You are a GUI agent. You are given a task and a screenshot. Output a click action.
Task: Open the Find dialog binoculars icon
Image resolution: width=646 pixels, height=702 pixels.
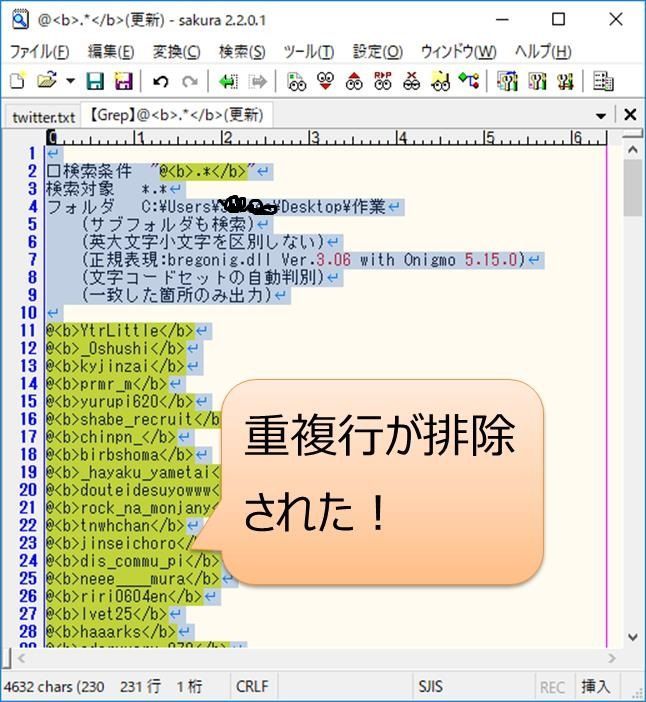click(296, 81)
